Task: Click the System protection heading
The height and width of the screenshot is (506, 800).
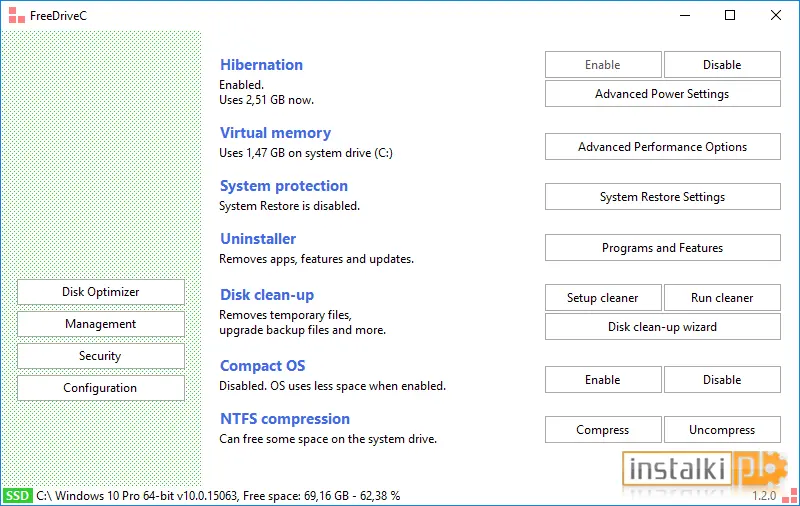Action: [284, 186]
